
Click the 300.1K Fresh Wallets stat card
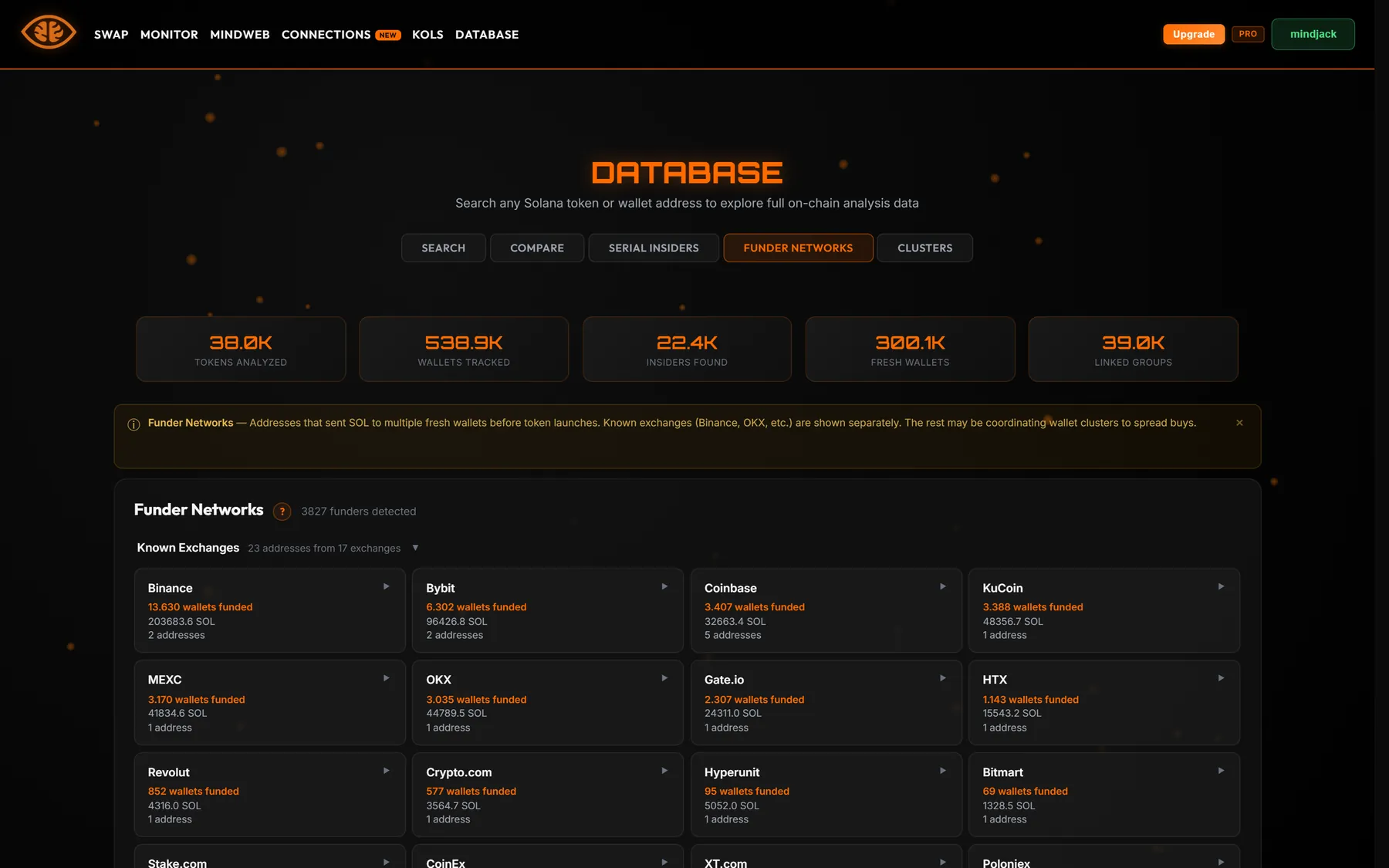[911, 349]
